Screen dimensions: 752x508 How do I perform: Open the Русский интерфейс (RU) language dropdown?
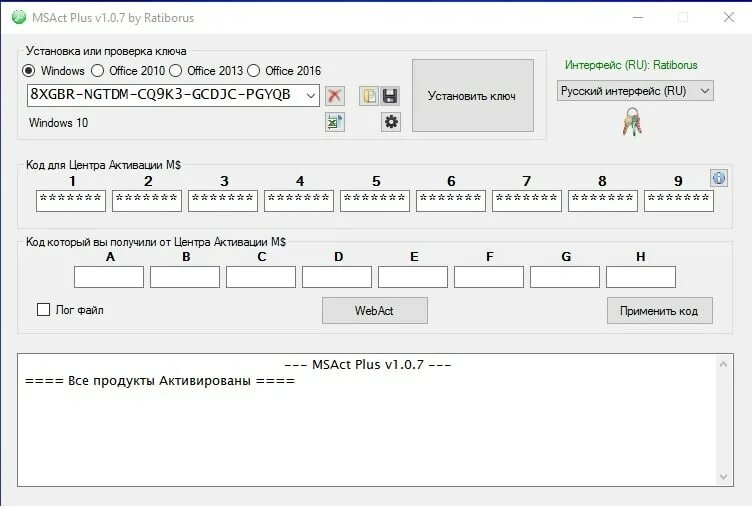pos(635,91)
